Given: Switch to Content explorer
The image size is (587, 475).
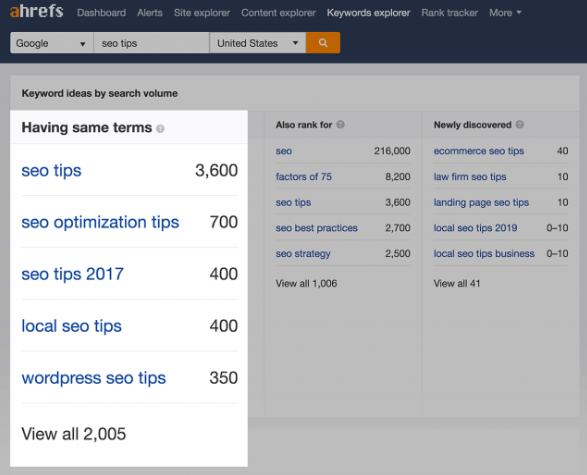Looking at the screenshot, I should click(x=278, y=13).
